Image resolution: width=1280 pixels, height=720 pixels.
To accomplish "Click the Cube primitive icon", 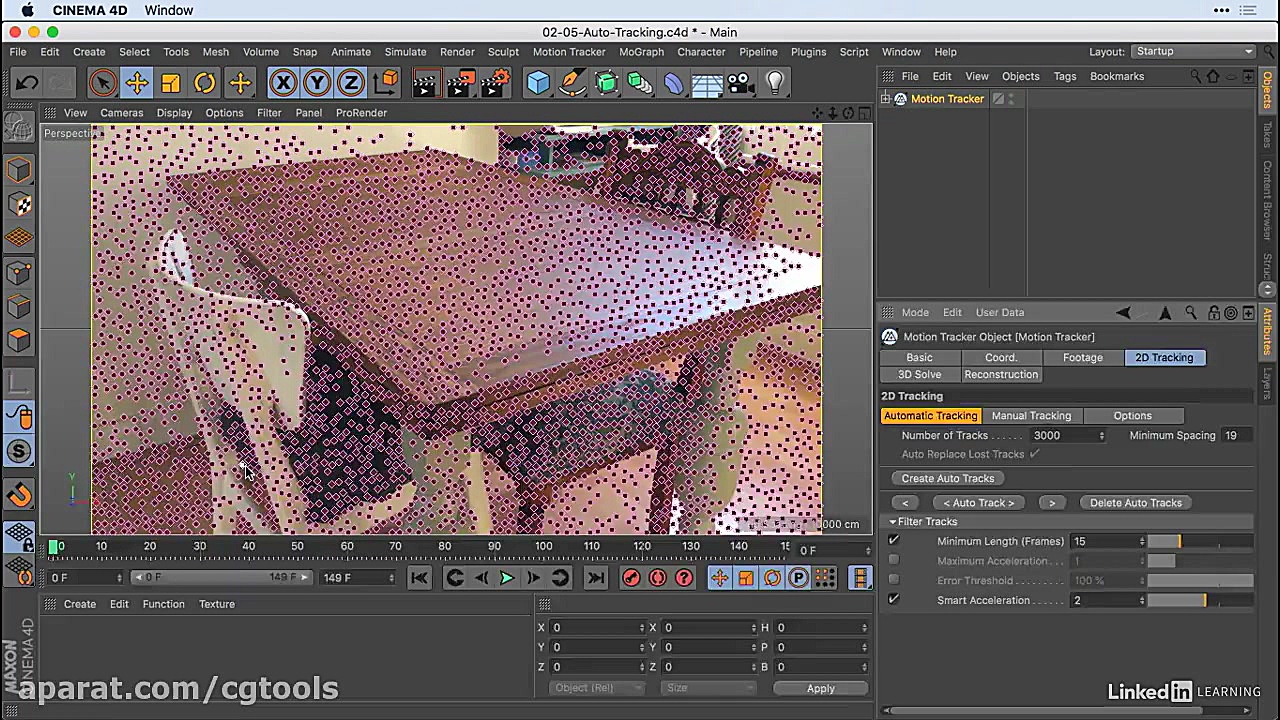I will click(538, 83).
